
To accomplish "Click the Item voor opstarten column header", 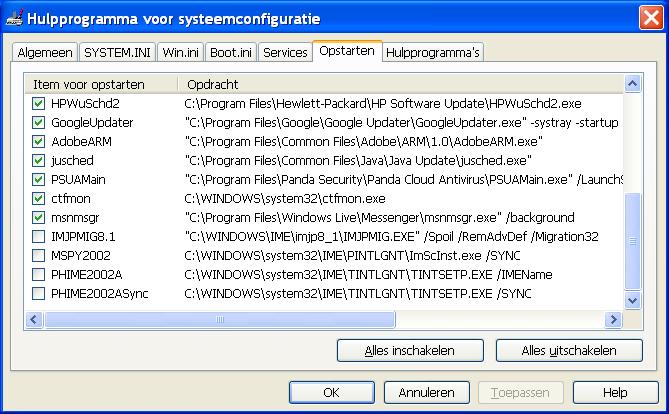I will pos(100,83).
